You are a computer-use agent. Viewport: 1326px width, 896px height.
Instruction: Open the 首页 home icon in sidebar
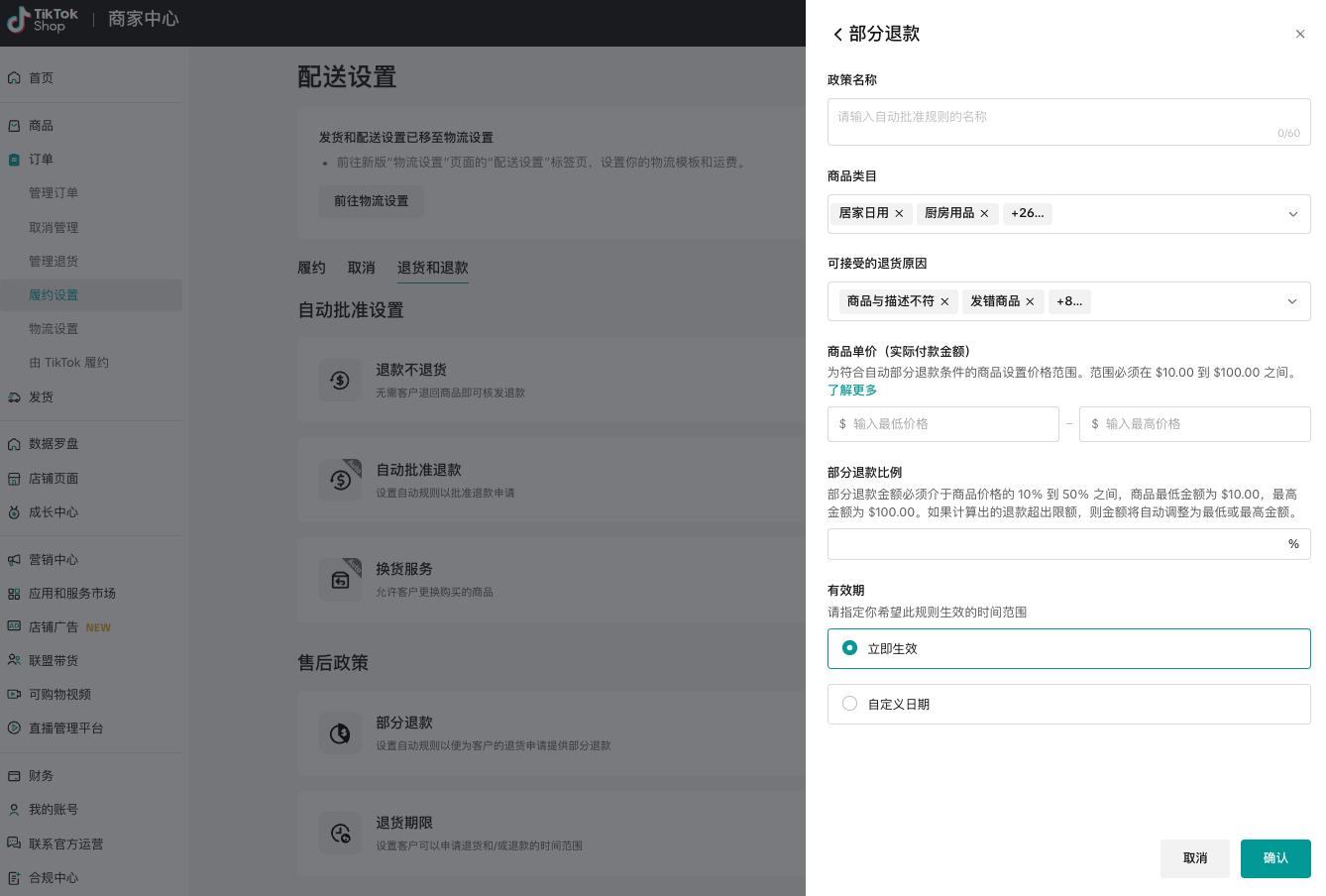pyautogui.click(x=14, y=77)
